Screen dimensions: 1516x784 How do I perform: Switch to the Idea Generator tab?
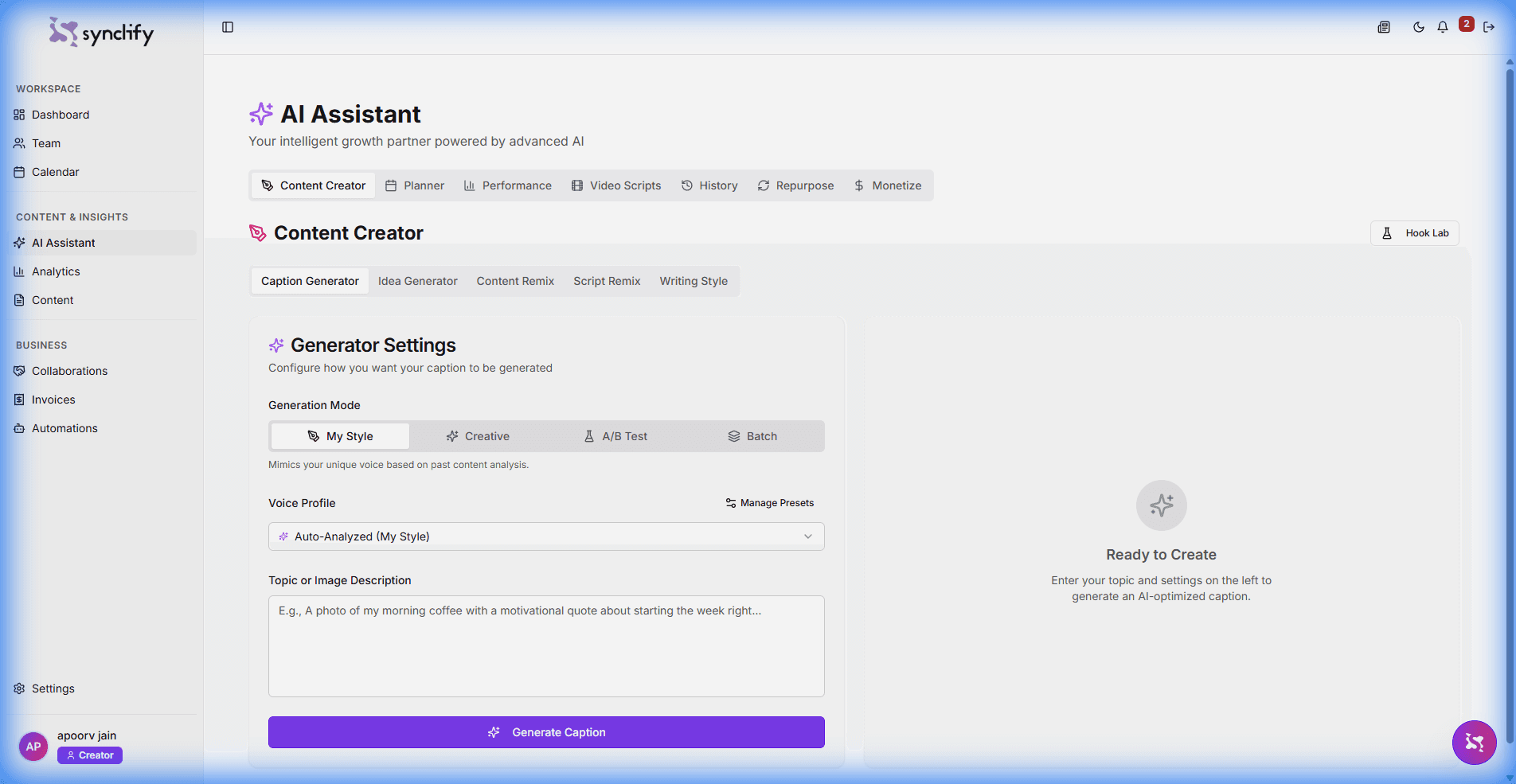pyautogui.click(x=417, y=280)
